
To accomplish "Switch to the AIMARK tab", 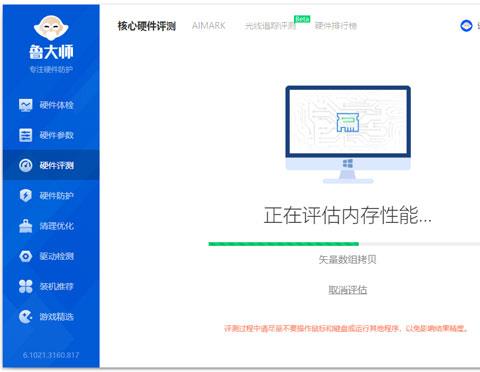I will click(x=209, y=26).
